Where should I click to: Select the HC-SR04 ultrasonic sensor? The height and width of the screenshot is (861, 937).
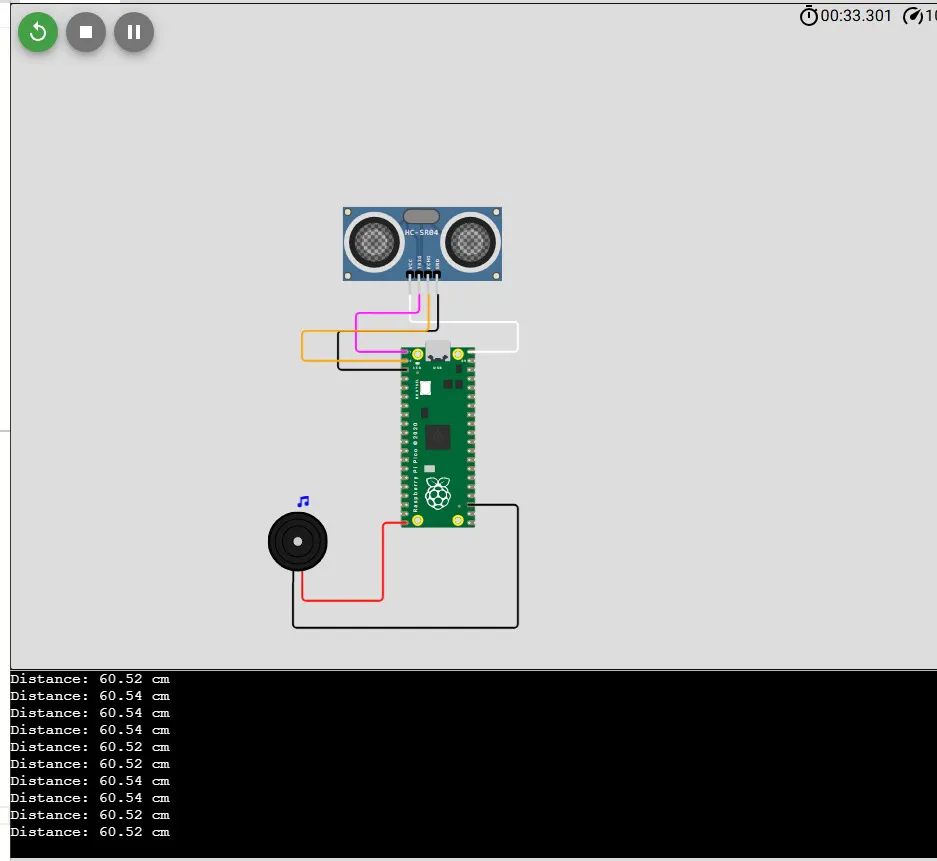(422, 244)
